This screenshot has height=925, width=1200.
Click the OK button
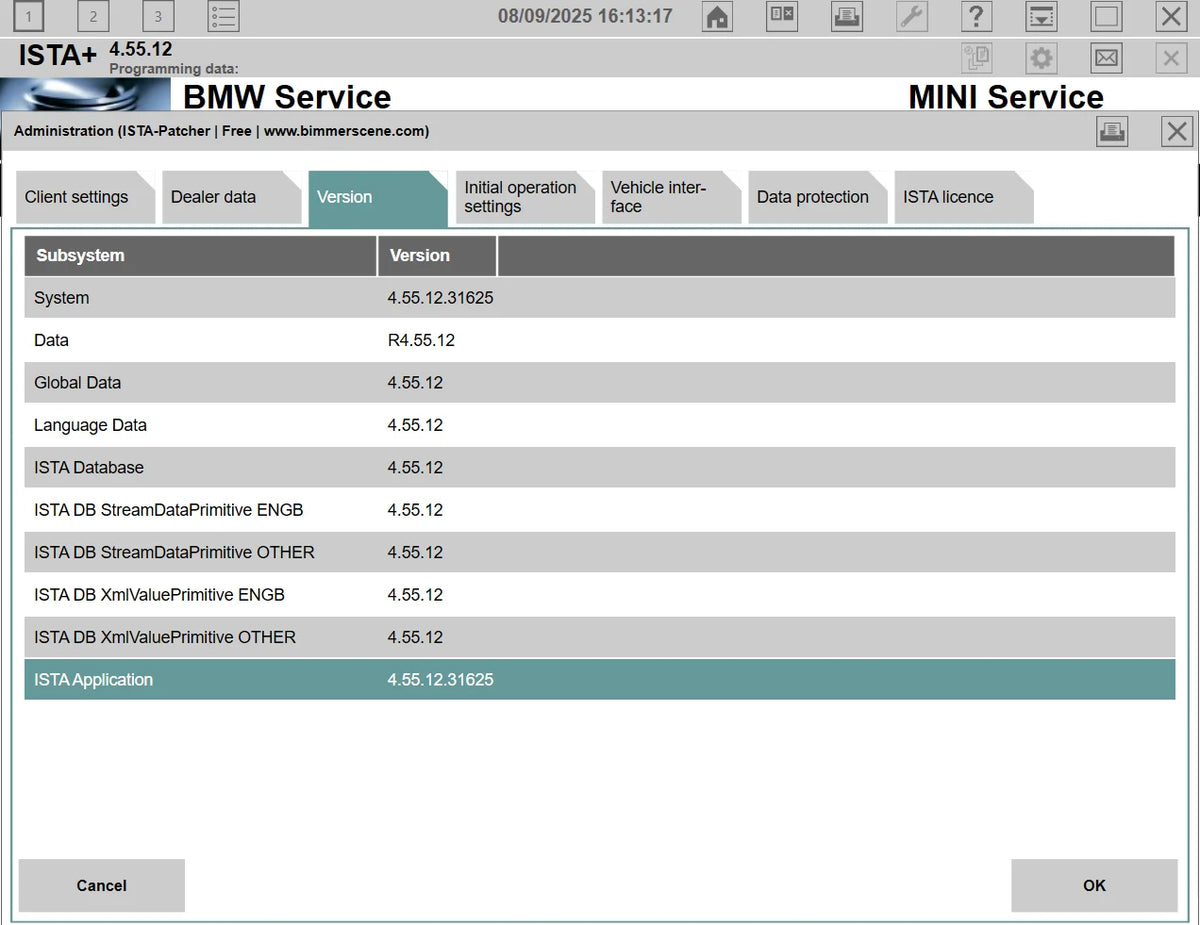1093,886
